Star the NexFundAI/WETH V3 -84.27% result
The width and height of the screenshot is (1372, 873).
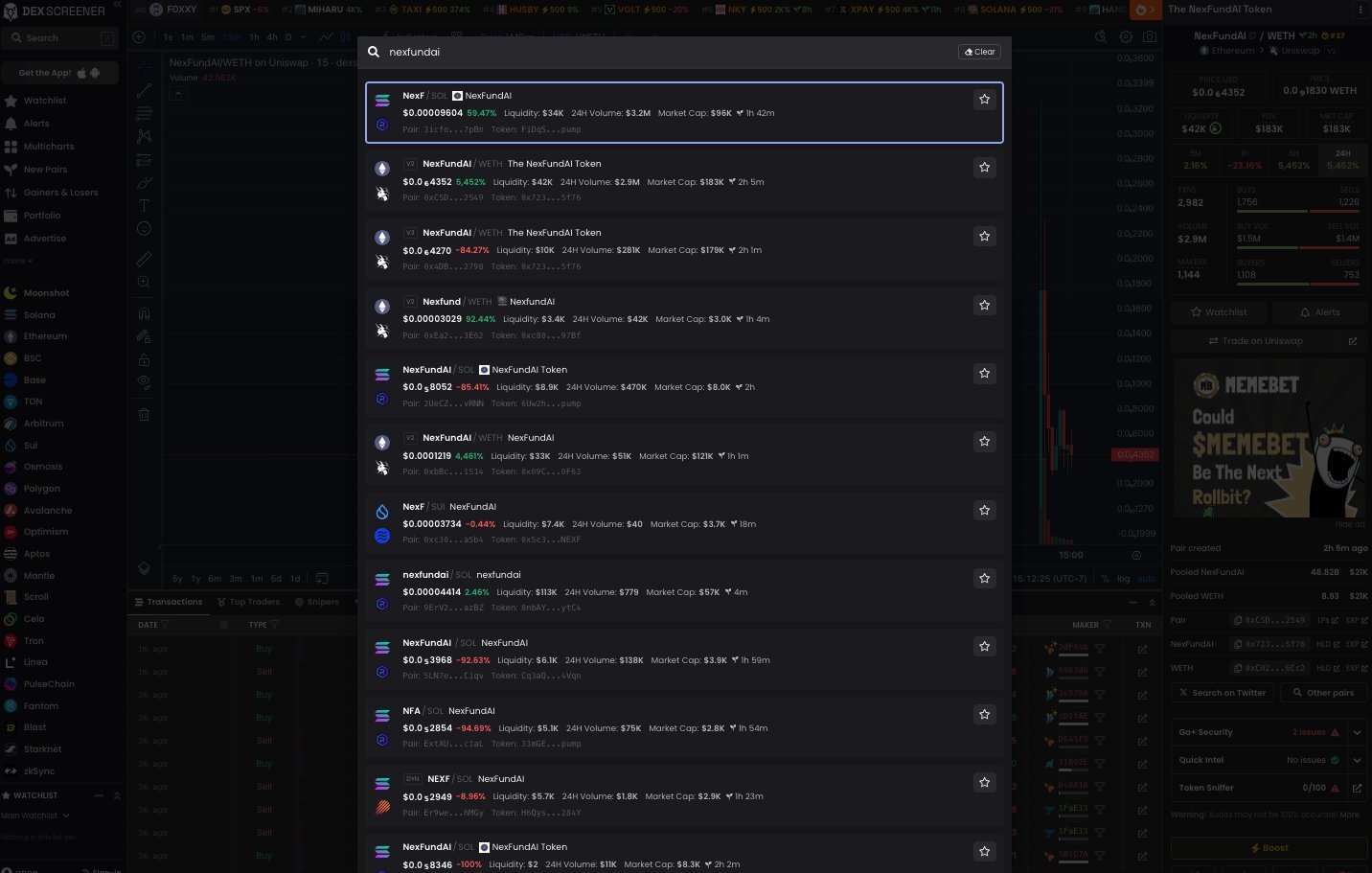pyautogui.click(x=984, y=236)
